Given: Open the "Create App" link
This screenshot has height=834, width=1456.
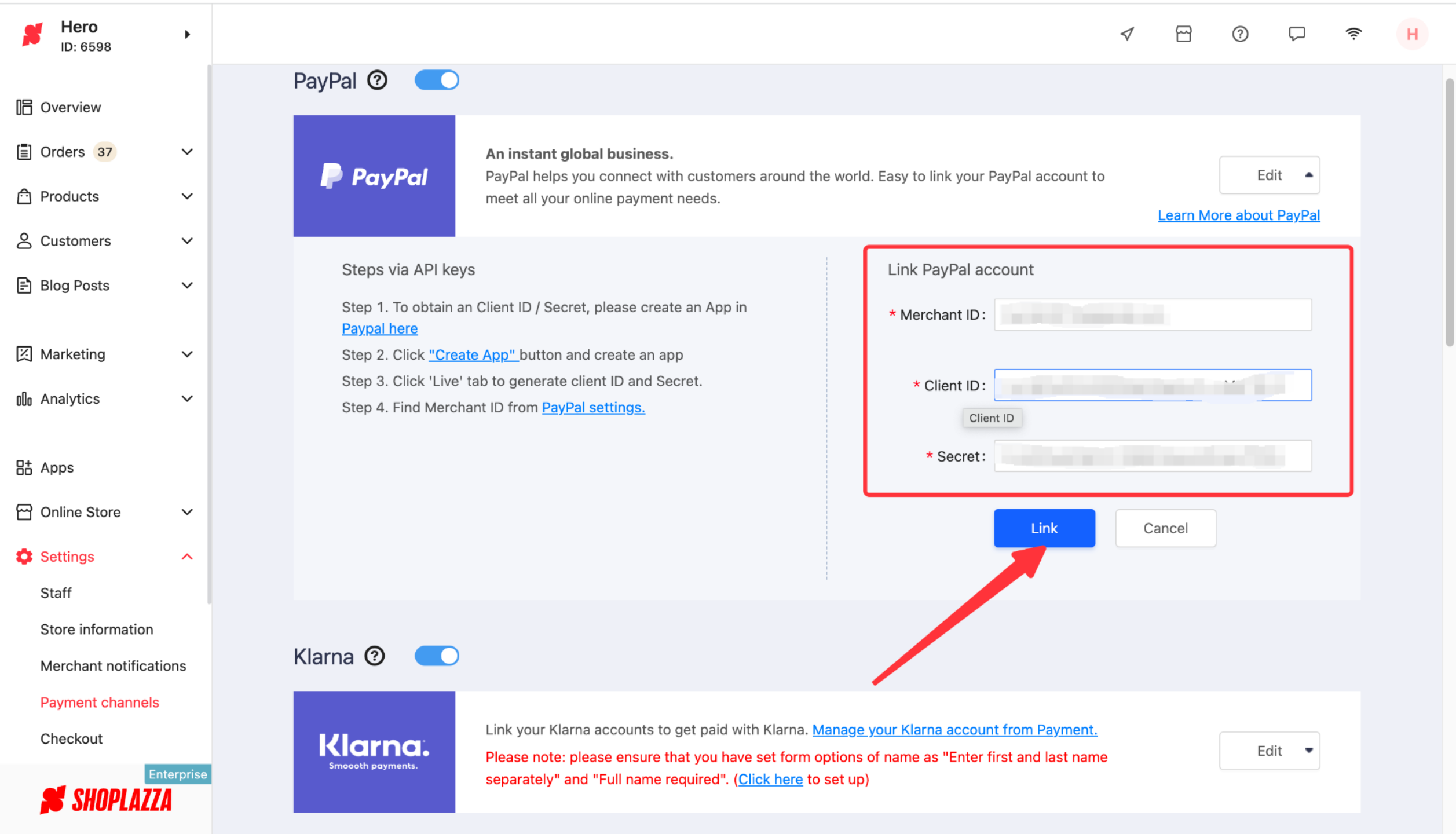Looking at the screenshot, I should click(x=474, y=354).
